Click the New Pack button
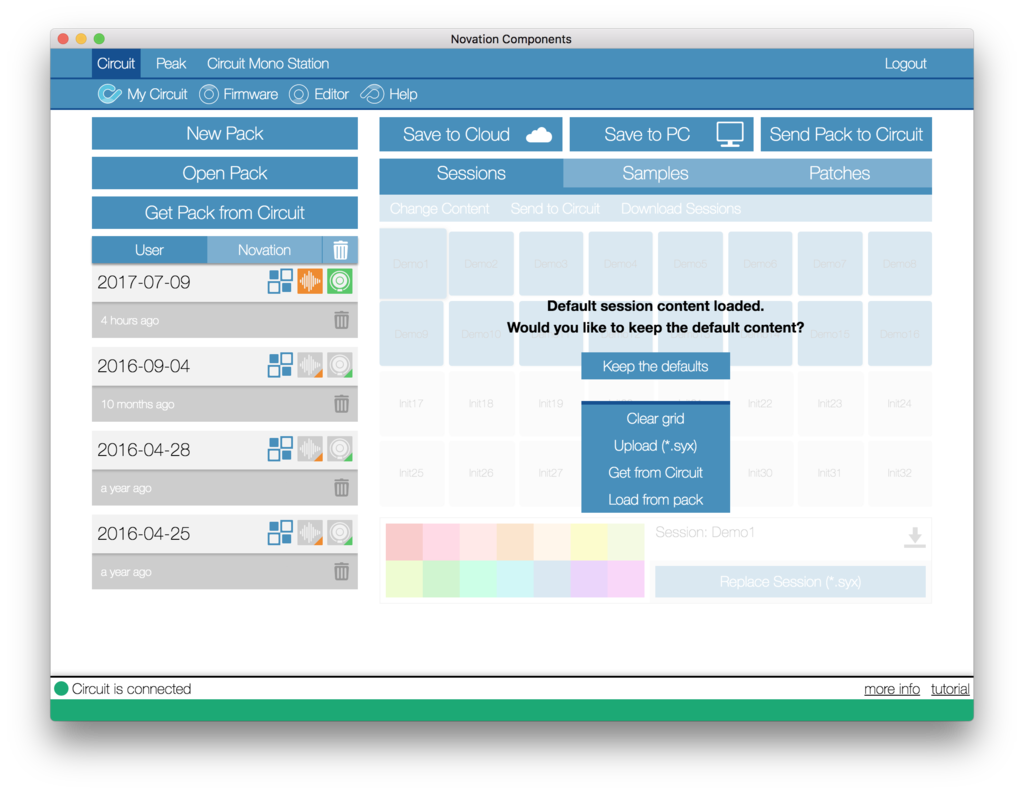1024x793 pixels. click(225, 134)
